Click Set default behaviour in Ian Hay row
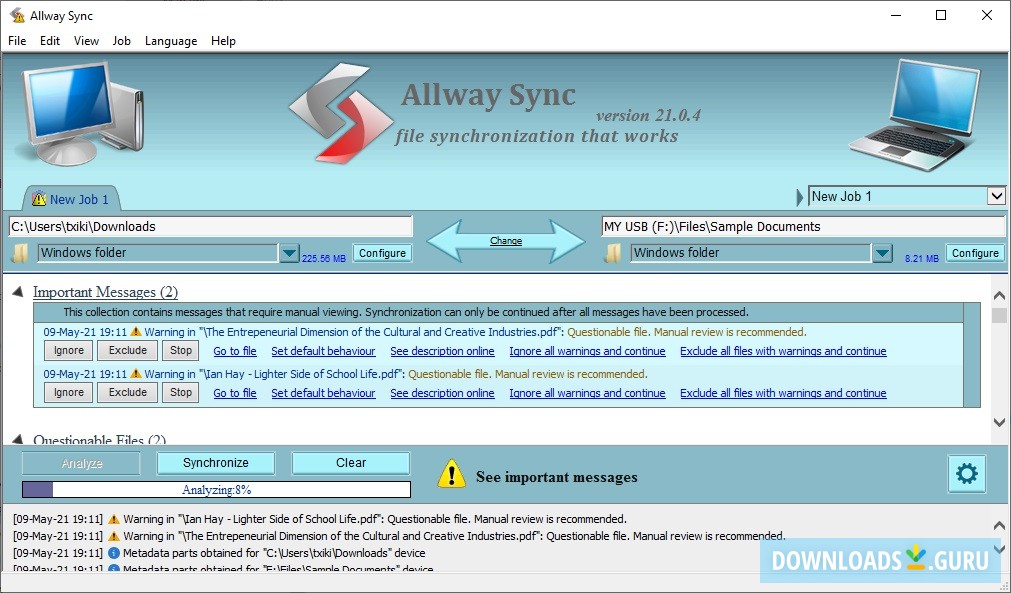 323,393
